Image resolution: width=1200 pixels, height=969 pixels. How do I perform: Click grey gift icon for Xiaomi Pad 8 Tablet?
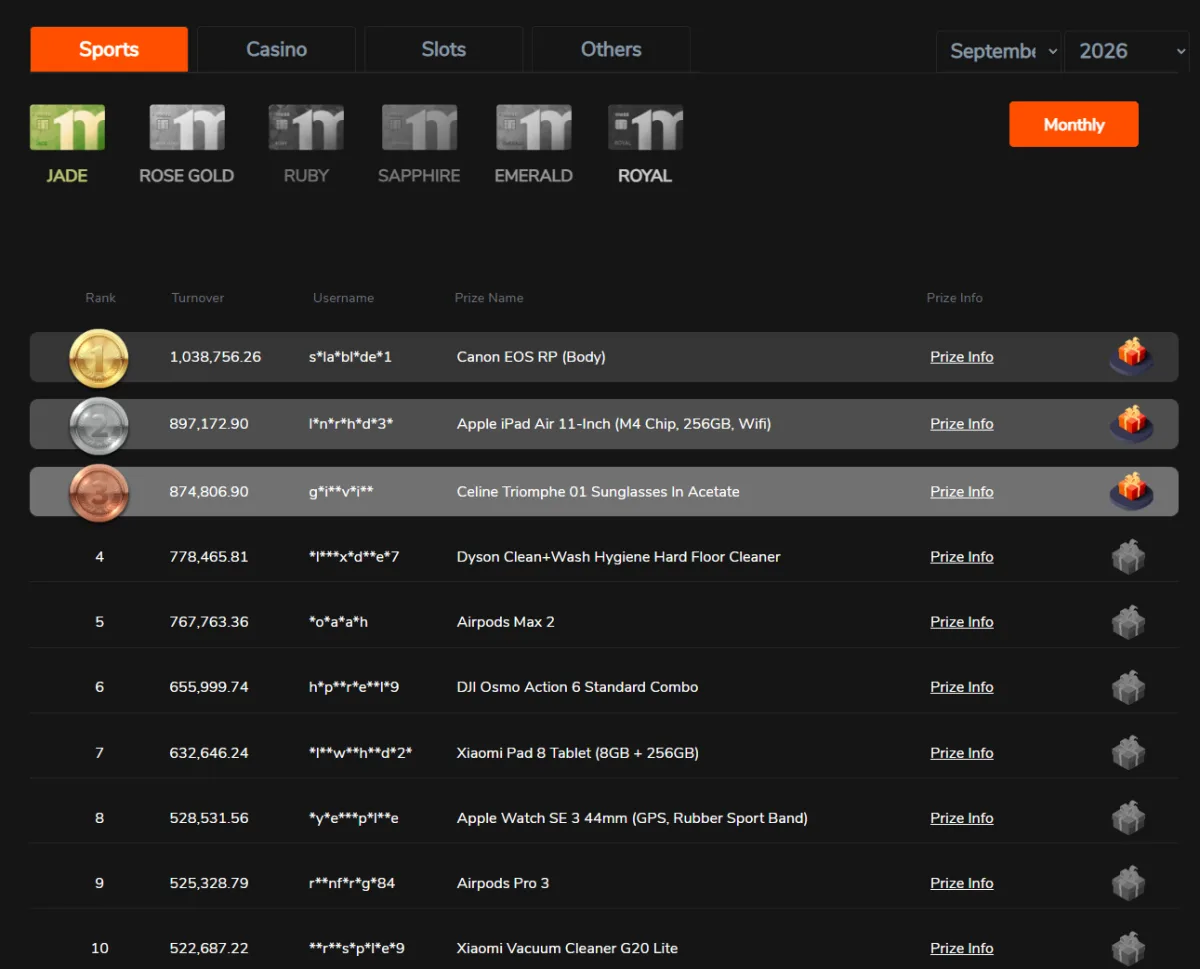[1128, 753]
